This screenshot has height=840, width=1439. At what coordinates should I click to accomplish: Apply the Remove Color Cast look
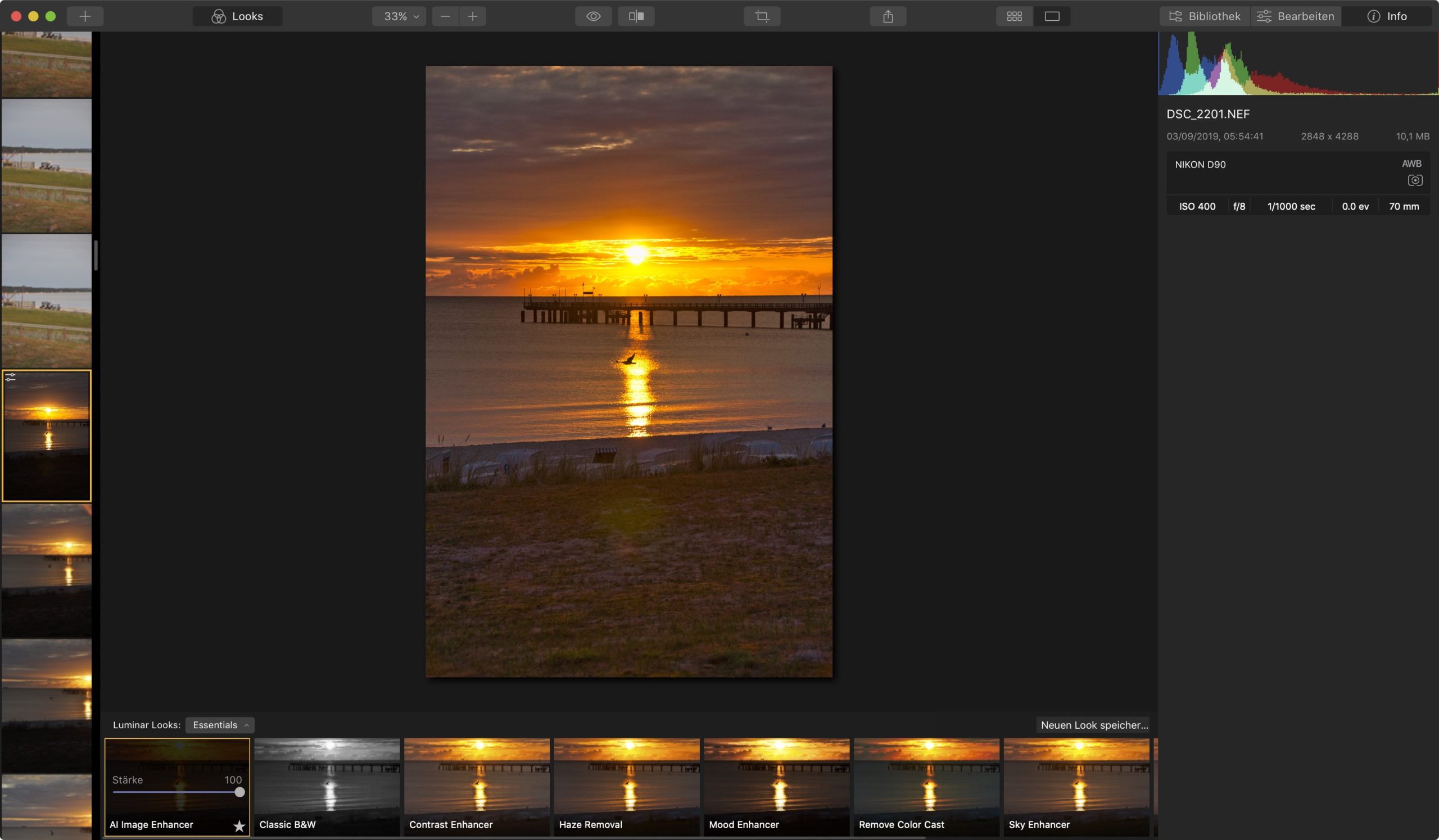tap(926, 787)
